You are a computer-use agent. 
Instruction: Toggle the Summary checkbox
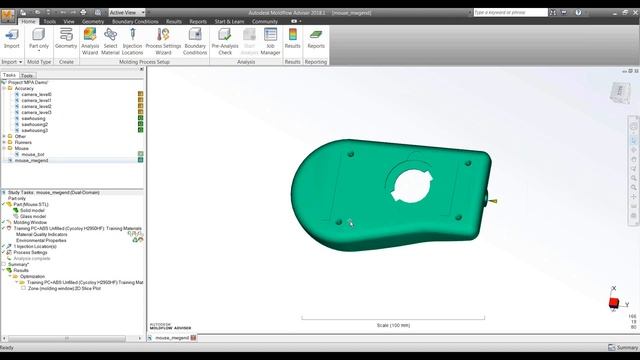4,264
